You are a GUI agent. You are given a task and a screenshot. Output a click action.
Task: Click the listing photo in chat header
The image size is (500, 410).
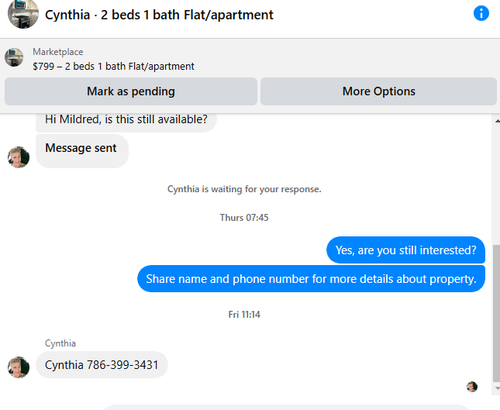click(x=23, y=14)
